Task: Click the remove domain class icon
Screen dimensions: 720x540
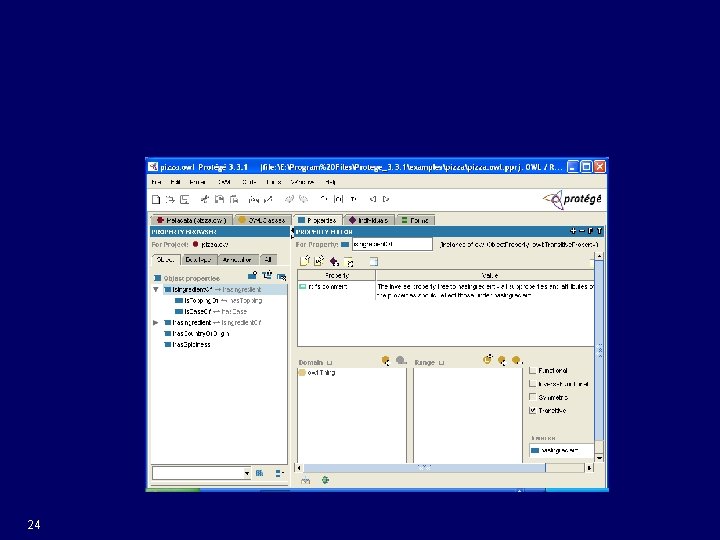Action: point(401,360)
